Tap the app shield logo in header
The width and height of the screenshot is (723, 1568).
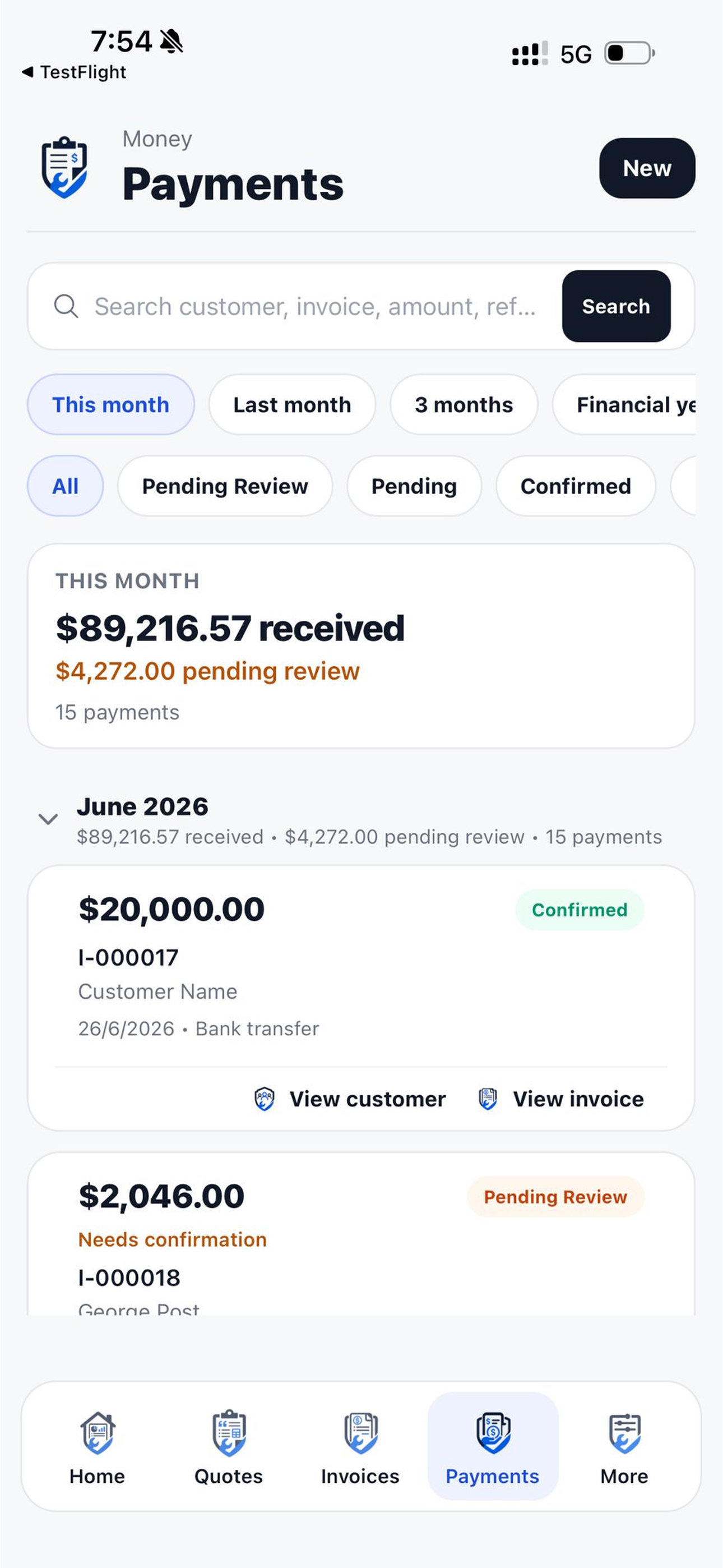pos(64,167)
